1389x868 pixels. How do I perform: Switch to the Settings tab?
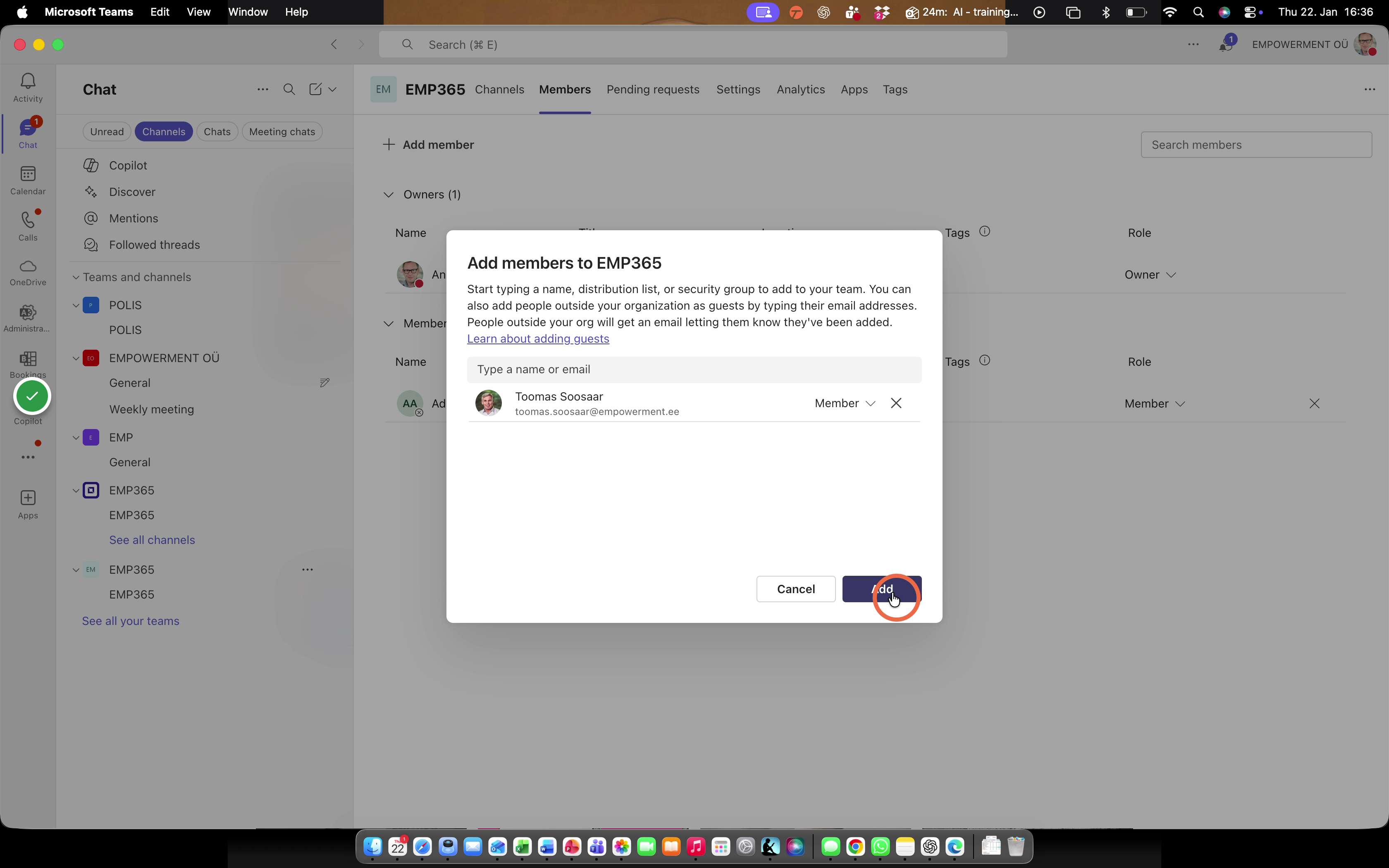[x=738, y=90]
